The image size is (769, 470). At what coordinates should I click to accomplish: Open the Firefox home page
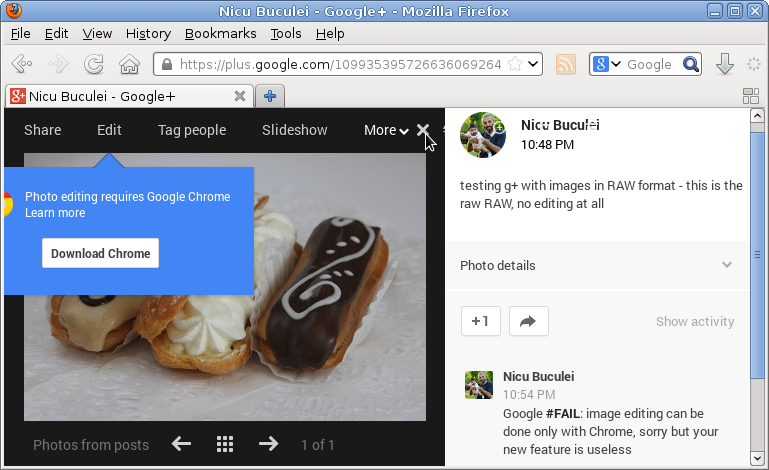129,64
